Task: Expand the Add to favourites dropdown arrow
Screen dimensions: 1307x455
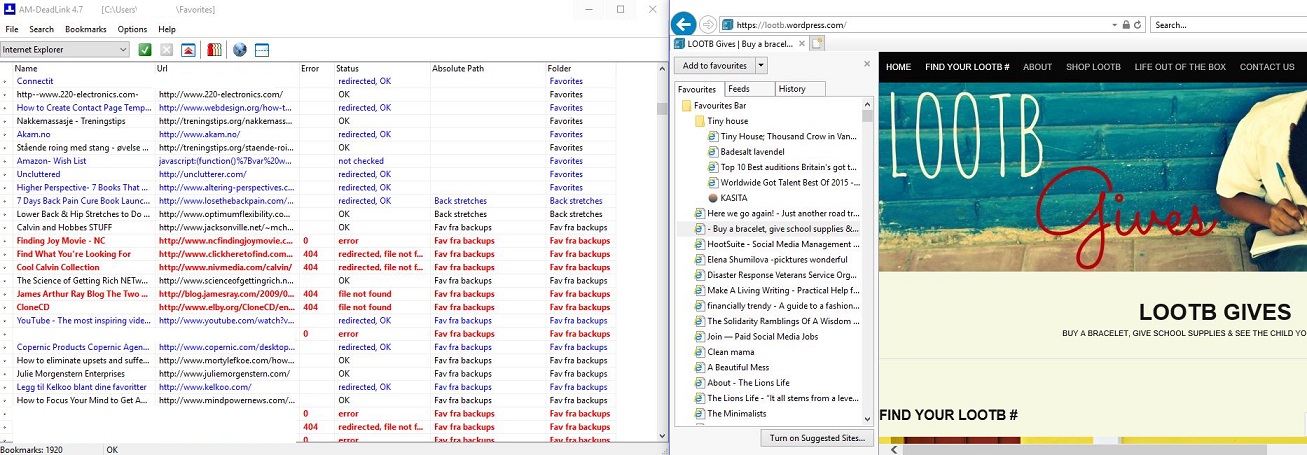Action: (x=761, y=65)
